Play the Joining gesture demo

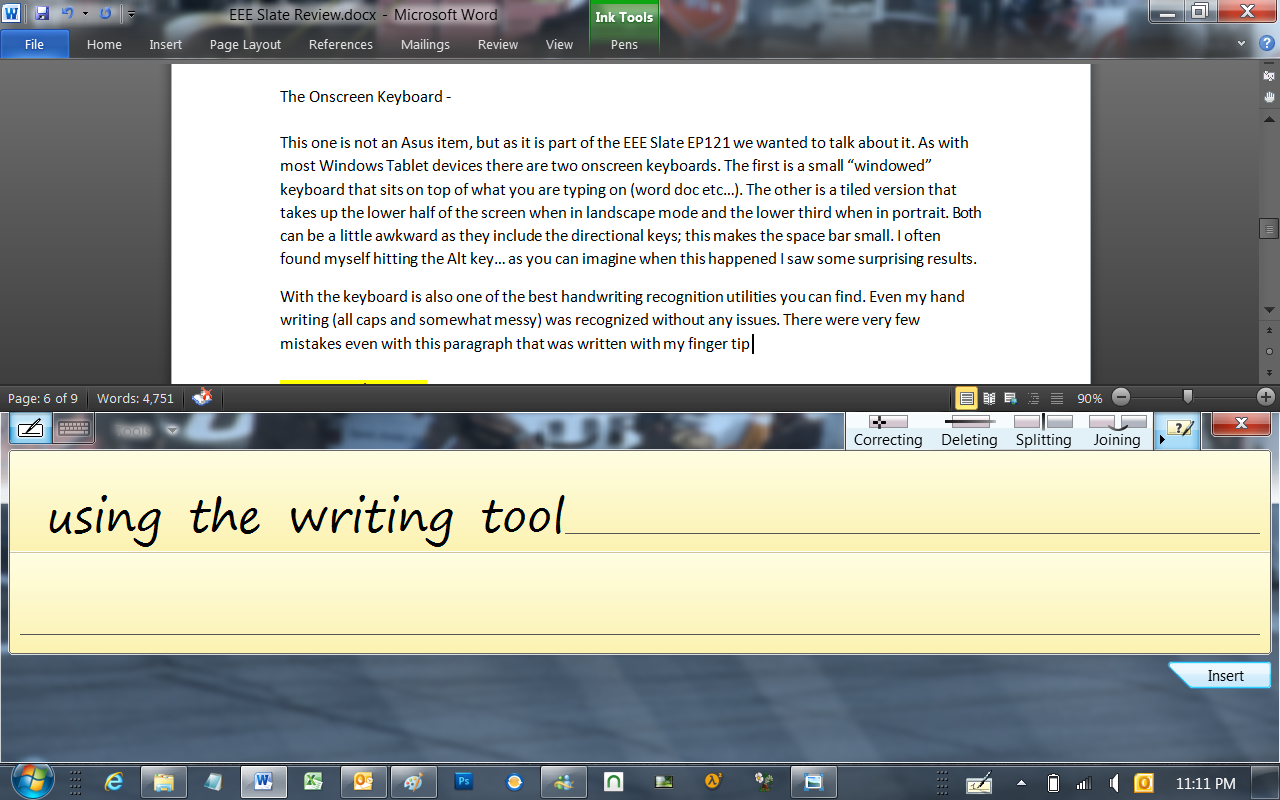1117,431
